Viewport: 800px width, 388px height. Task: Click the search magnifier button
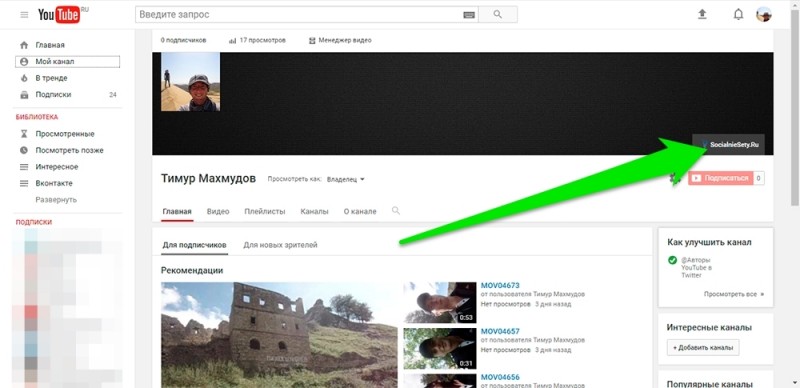[498, 14]
